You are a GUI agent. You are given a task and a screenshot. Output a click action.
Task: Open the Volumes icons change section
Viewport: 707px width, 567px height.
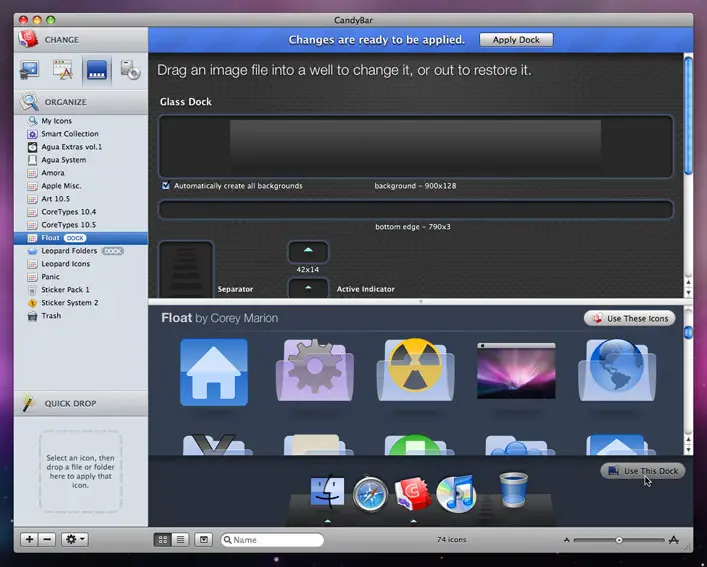click(130, 70)
